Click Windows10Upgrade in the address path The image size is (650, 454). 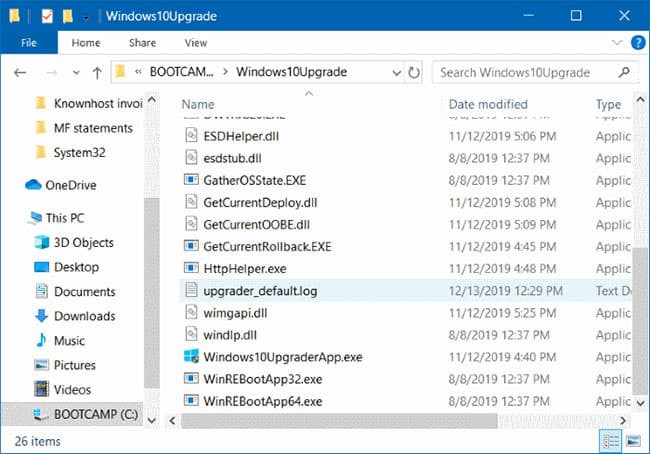(291, 72)
